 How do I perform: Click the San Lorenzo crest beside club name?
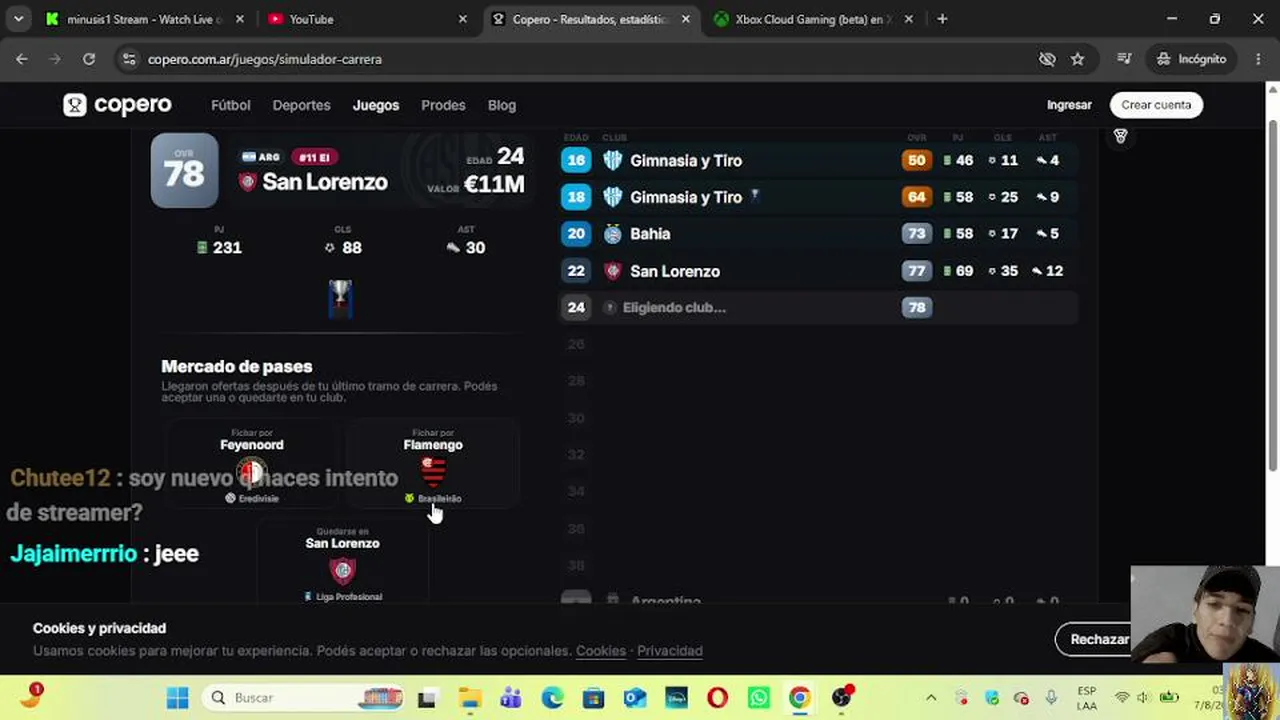tap(247, 182)
